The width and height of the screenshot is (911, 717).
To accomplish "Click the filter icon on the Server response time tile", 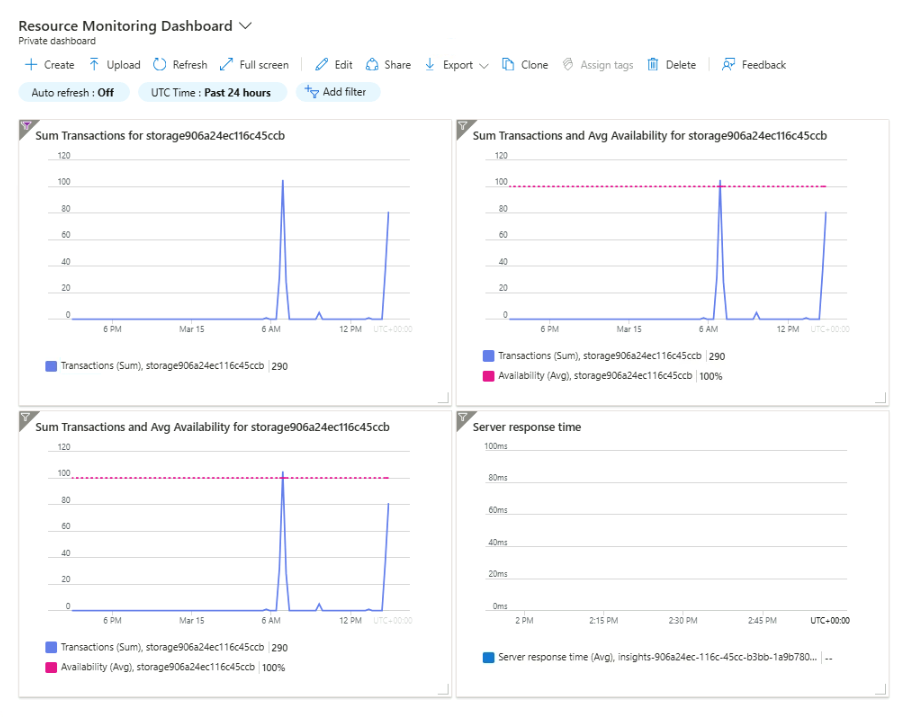I will [463, 417].
